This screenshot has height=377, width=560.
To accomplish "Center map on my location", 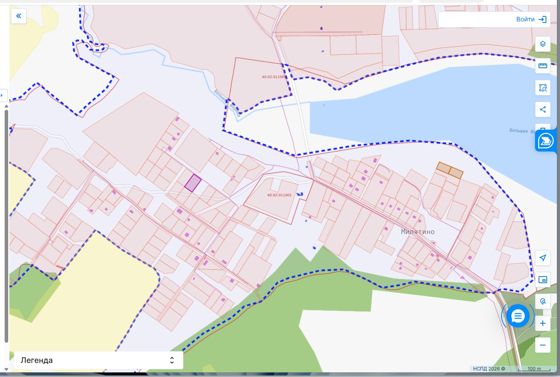I will [x=542, y=257].
